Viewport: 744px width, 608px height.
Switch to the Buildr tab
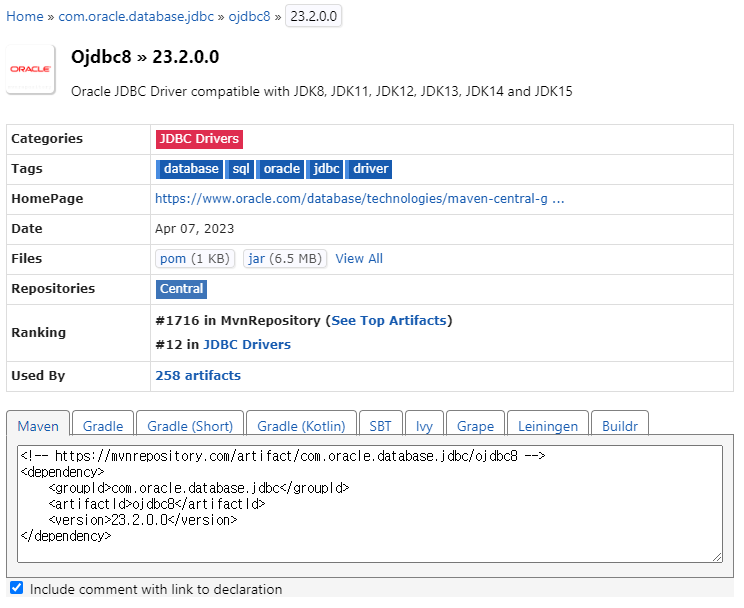click(x=620, y=425)
